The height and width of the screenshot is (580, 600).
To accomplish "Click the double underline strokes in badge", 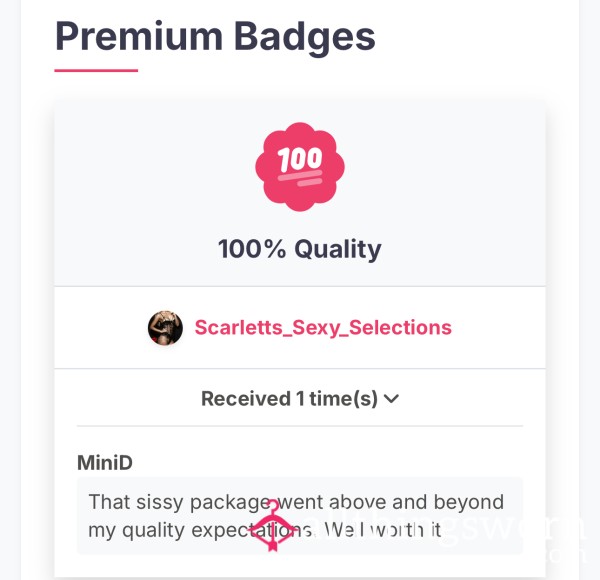I will [300, 178].
